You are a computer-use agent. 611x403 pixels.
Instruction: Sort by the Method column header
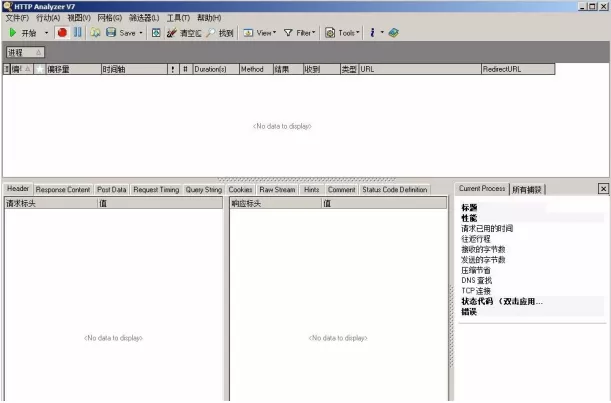point(256,69)
